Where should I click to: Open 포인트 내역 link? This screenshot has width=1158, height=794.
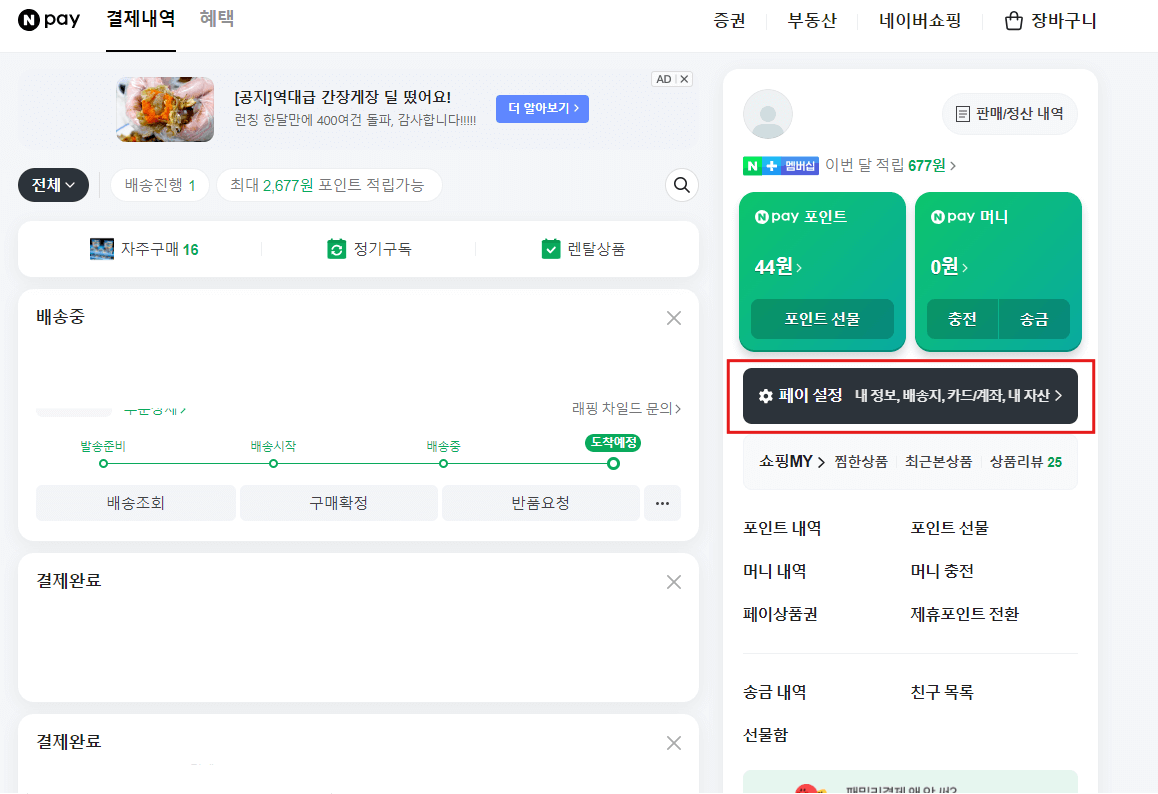pyautogui.click(x=782, y=528)
